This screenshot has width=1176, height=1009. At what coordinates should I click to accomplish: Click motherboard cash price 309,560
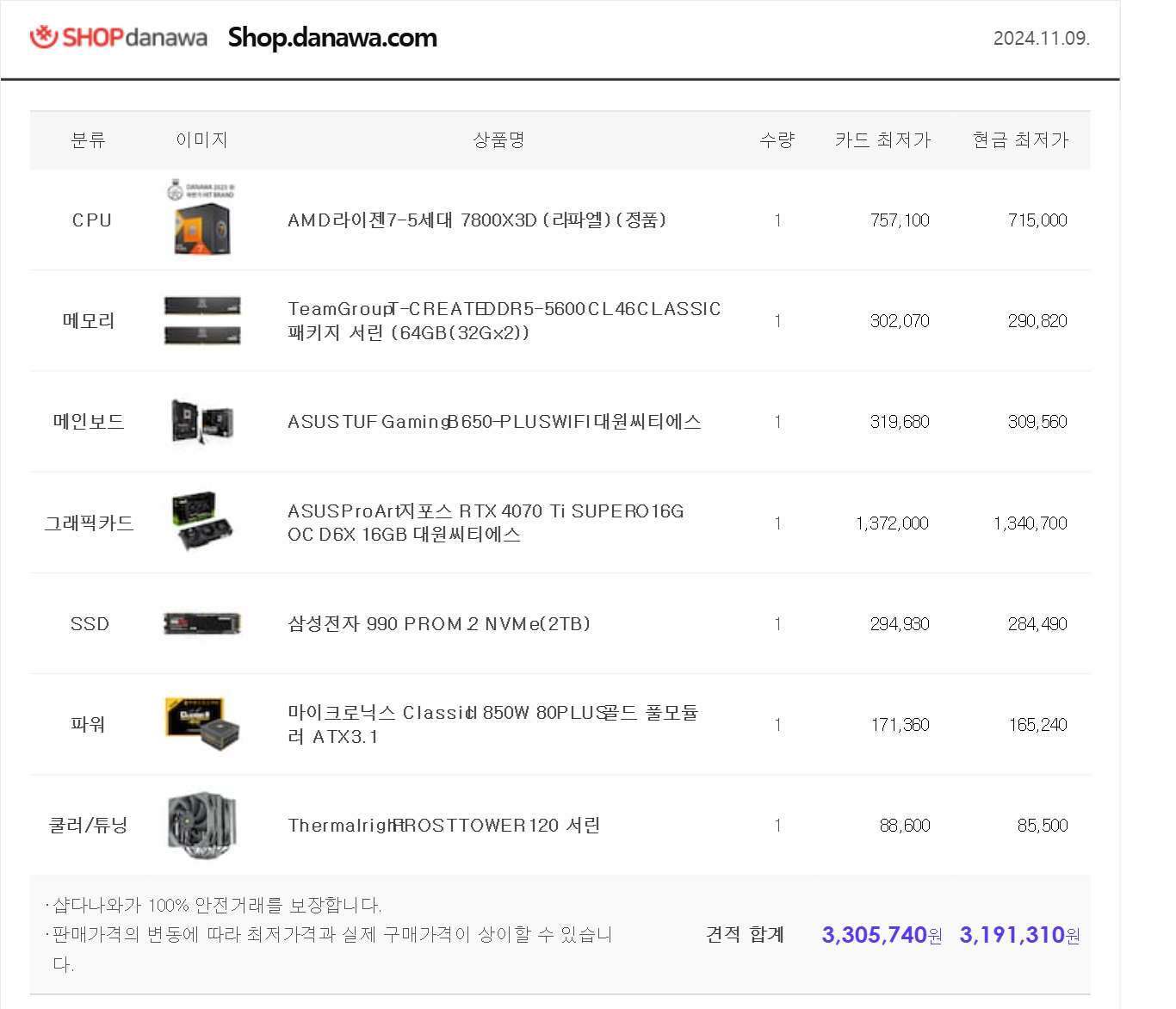click(1037, 422)
